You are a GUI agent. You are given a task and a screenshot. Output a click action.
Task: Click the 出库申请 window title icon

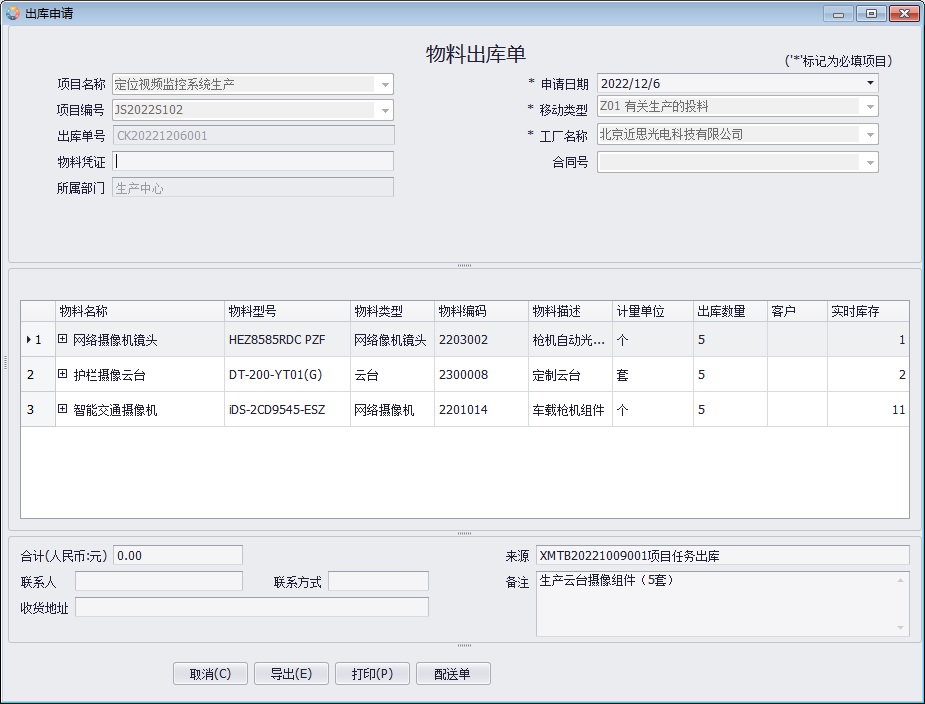[x=13, y=13]
